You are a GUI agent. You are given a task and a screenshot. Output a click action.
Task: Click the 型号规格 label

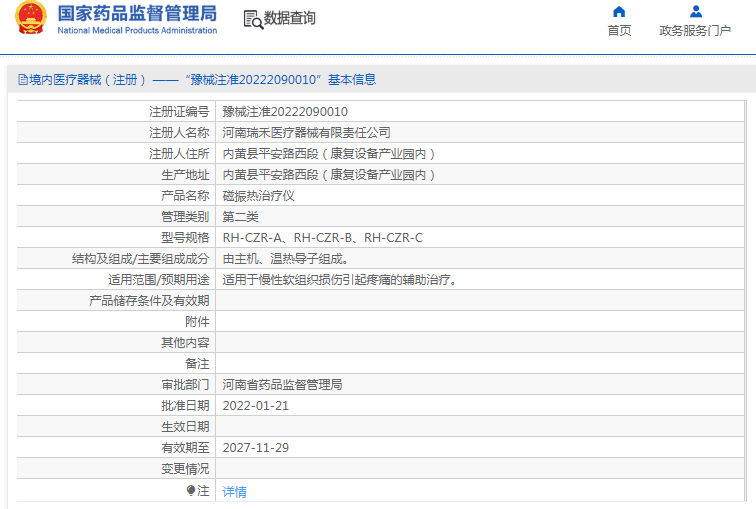pyautogui.click(x=185, y=238)
